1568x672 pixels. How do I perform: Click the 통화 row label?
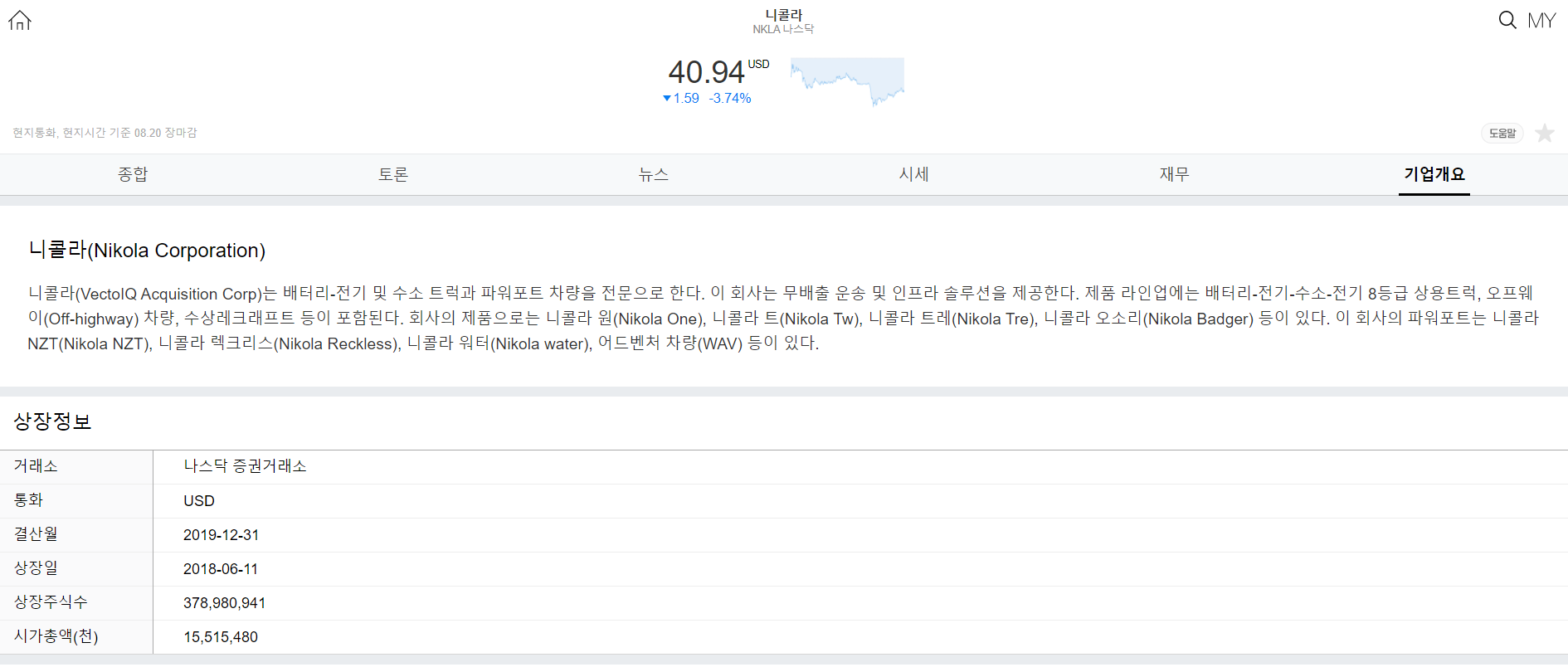pyautogui.click(x=28, y=500)
